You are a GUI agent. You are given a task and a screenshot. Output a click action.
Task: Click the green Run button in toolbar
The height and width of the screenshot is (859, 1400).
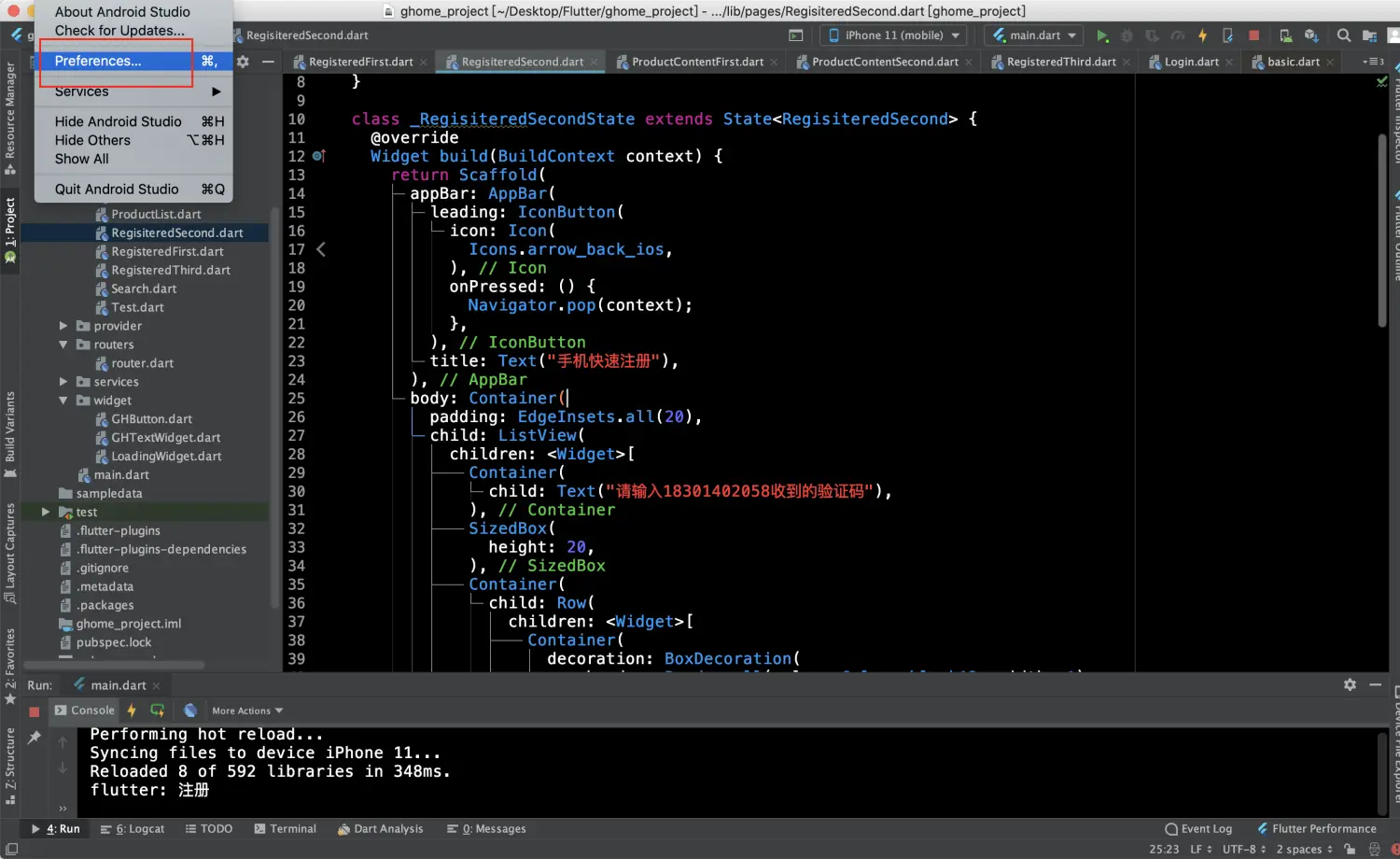1102,35
